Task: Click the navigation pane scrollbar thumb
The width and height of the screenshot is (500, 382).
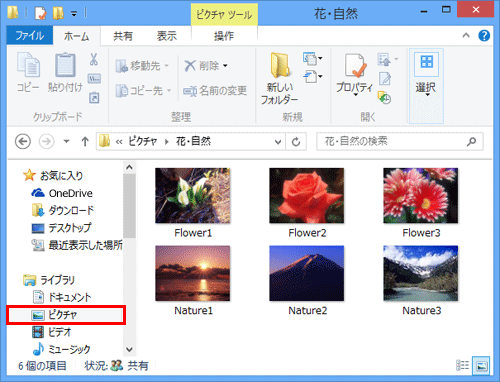Action: 129,206
